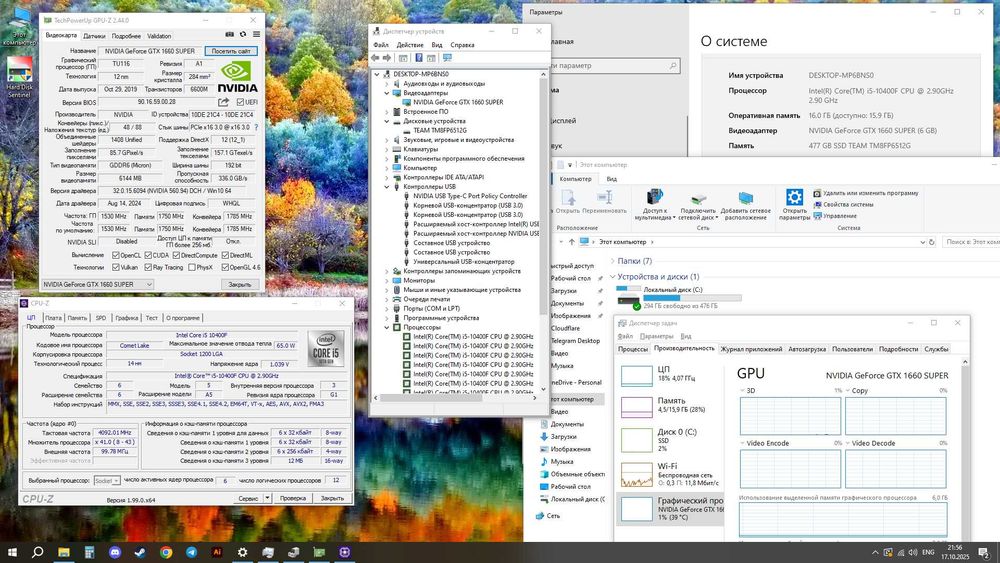Switch to the Validation tab in GPU-Z
1000x563 pixels.
click(x=159, y=36)
